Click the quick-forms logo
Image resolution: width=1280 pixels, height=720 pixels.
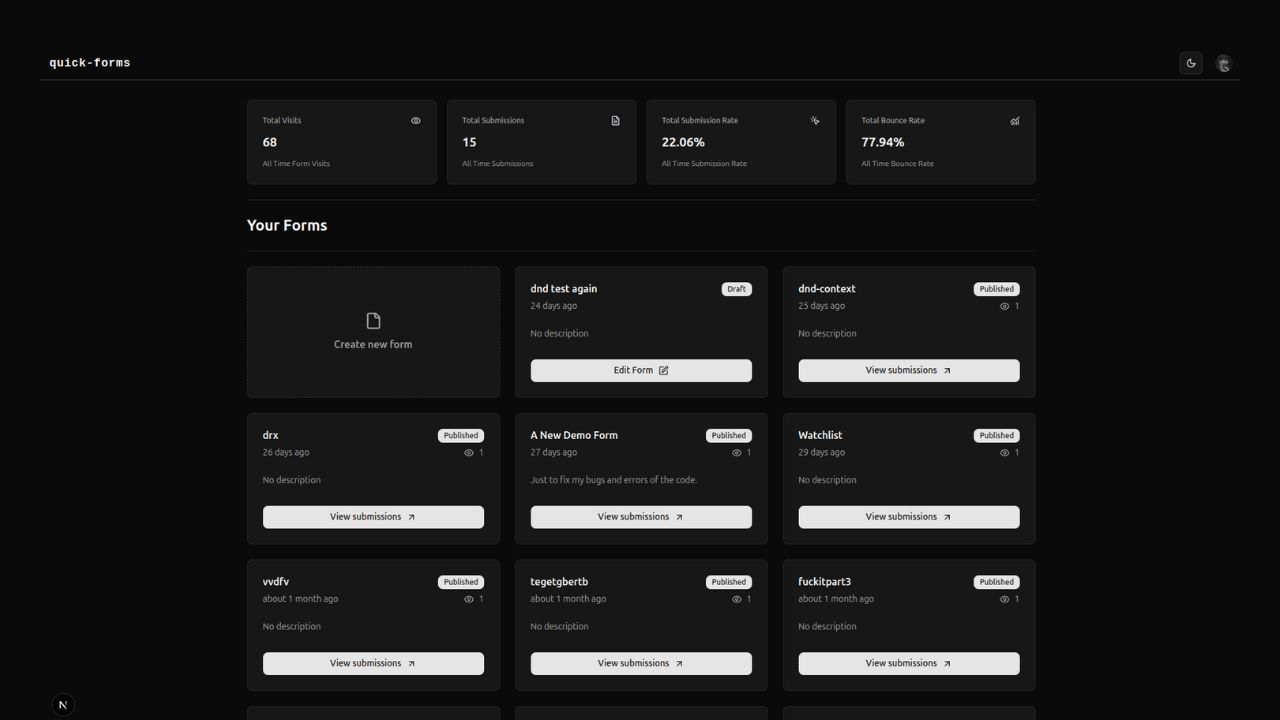[89, 62]
